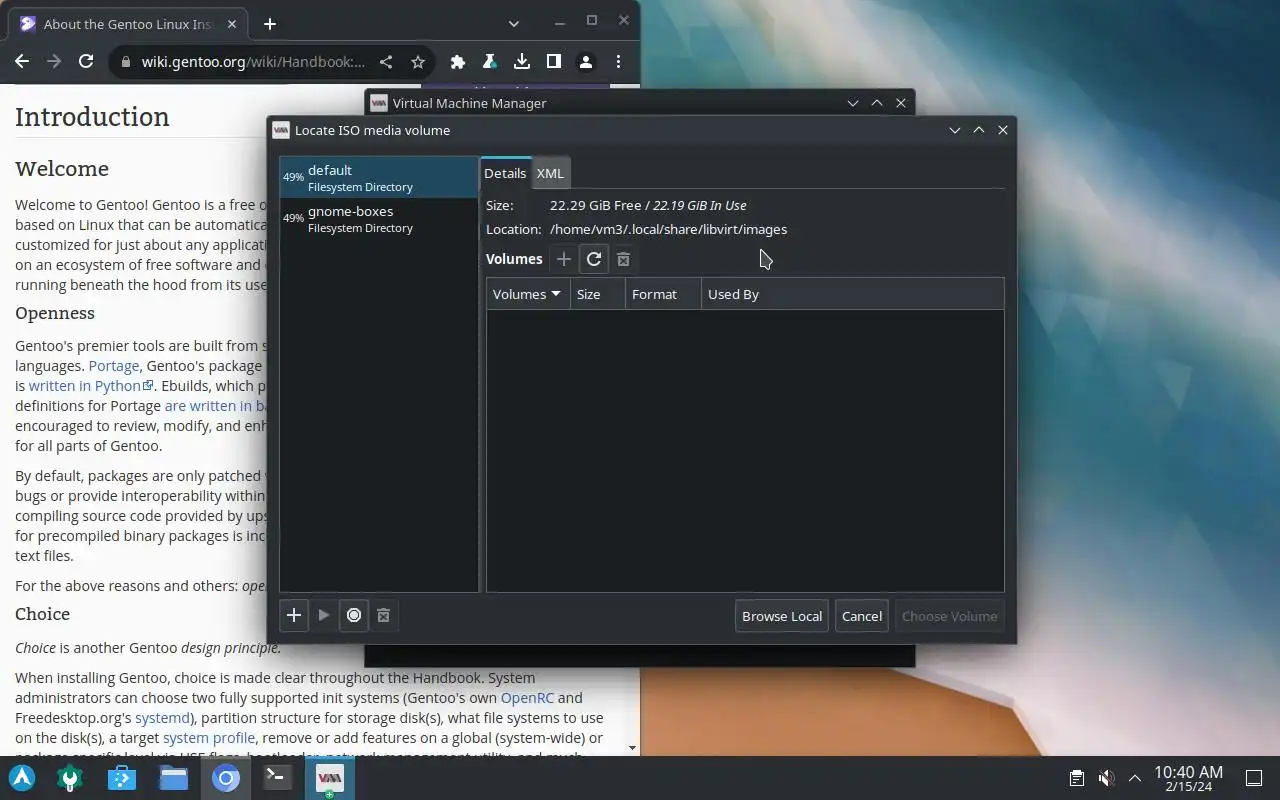Sort by the Volumes column header
Image resolution: width=1280 pixels, height=800 pixels.
pyautogui.click(x=528, y=294)
